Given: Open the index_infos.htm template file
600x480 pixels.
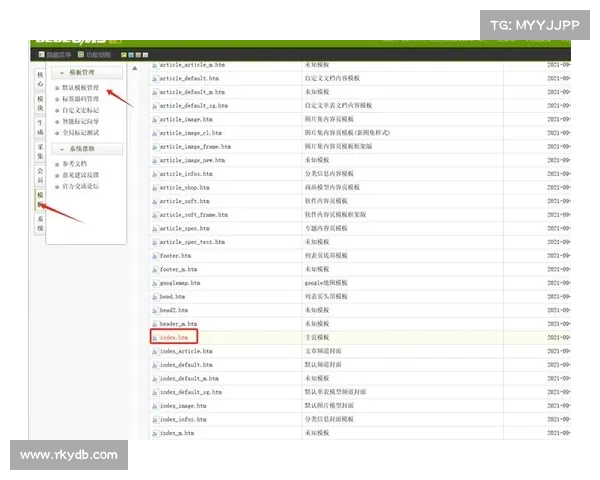Looking at the screenshot, I should point(183,420).
